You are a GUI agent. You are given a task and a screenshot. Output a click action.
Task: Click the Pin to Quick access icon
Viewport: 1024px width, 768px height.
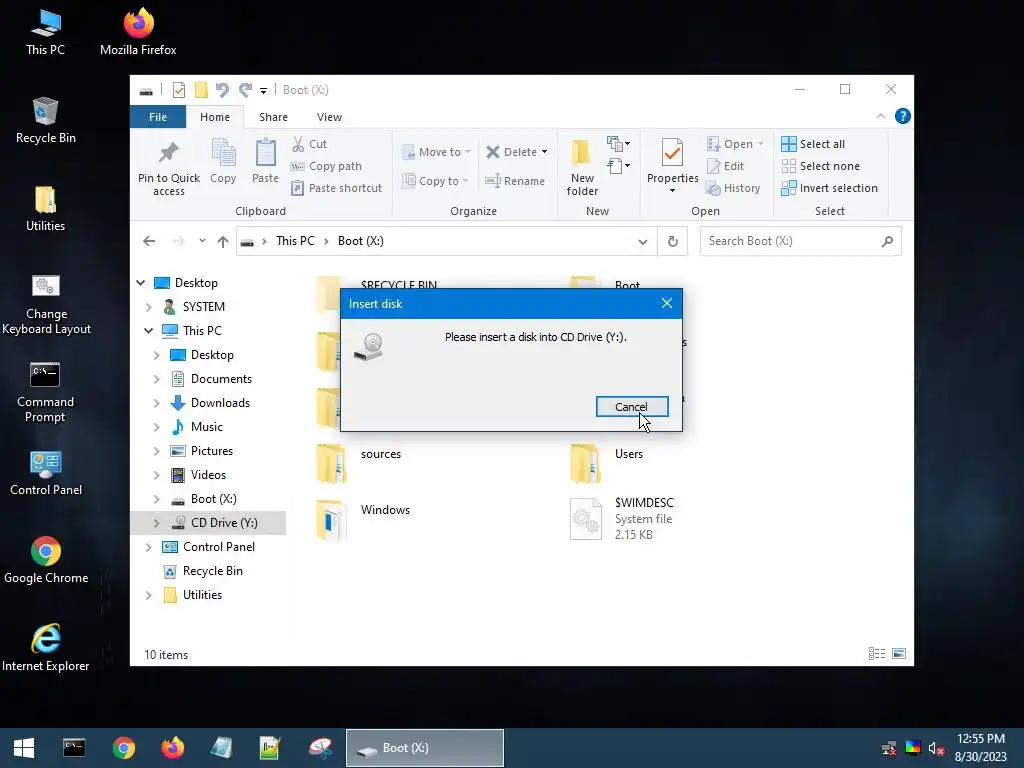(168, 152)
